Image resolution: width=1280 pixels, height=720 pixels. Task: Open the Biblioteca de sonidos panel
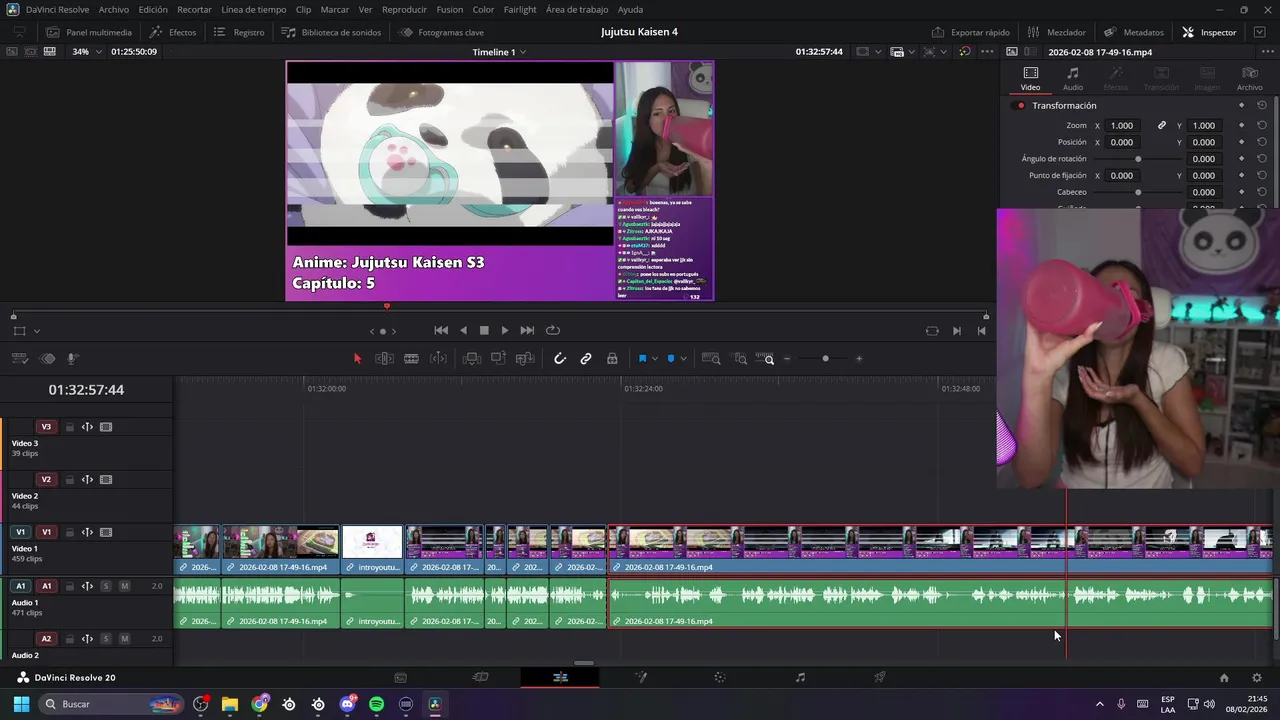(331, 32)
